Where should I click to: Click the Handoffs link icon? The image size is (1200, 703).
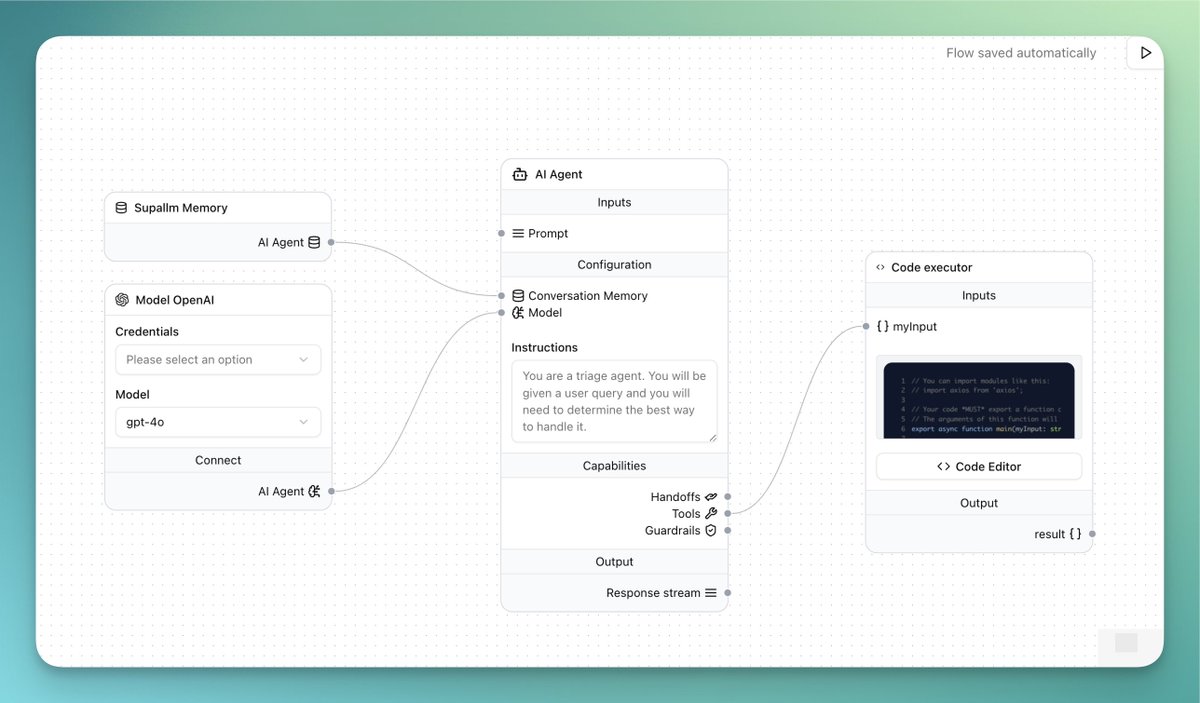(713, 496)
